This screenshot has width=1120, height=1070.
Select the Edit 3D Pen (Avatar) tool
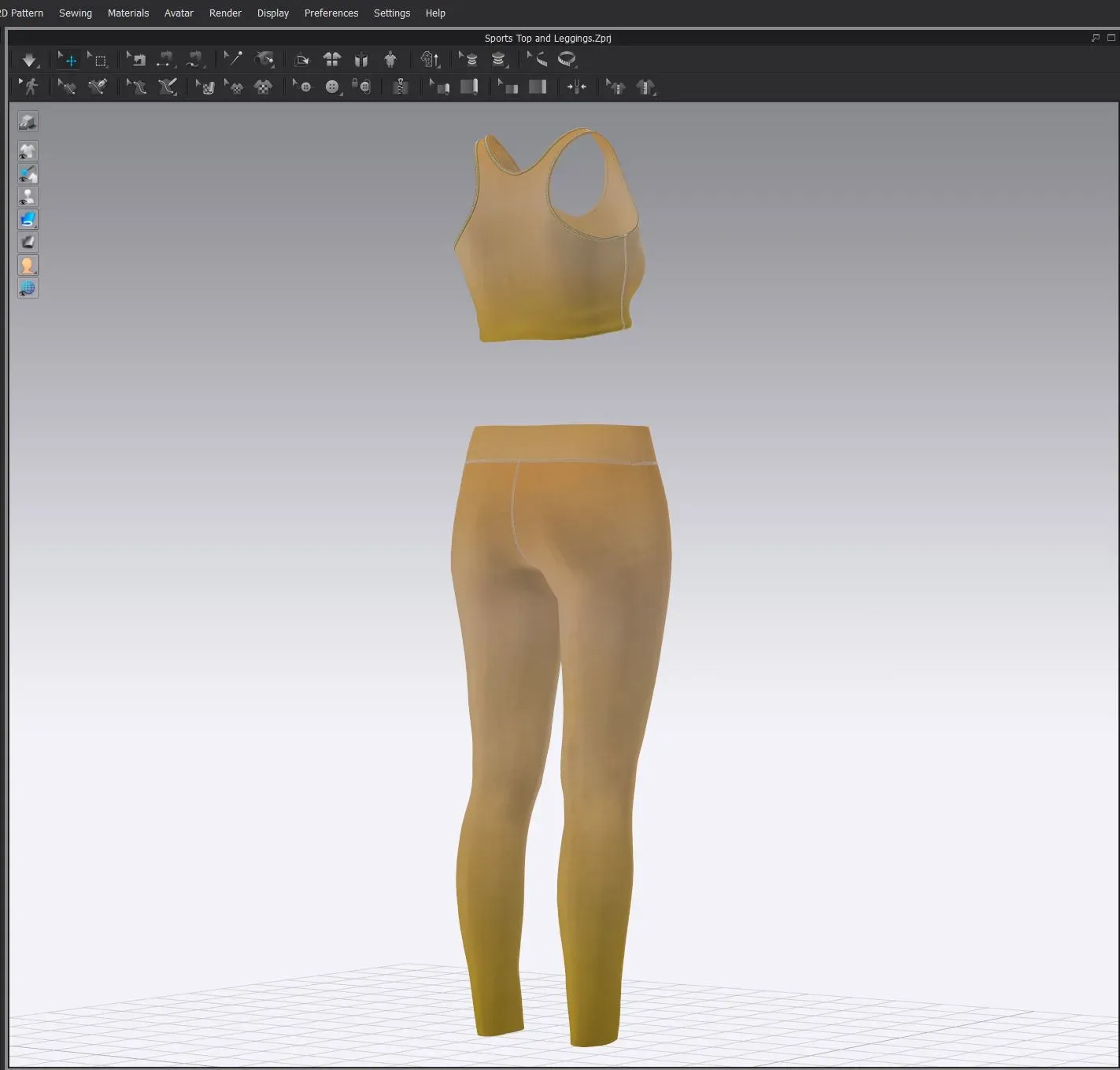pyautogui.click(x=137, y=87)
